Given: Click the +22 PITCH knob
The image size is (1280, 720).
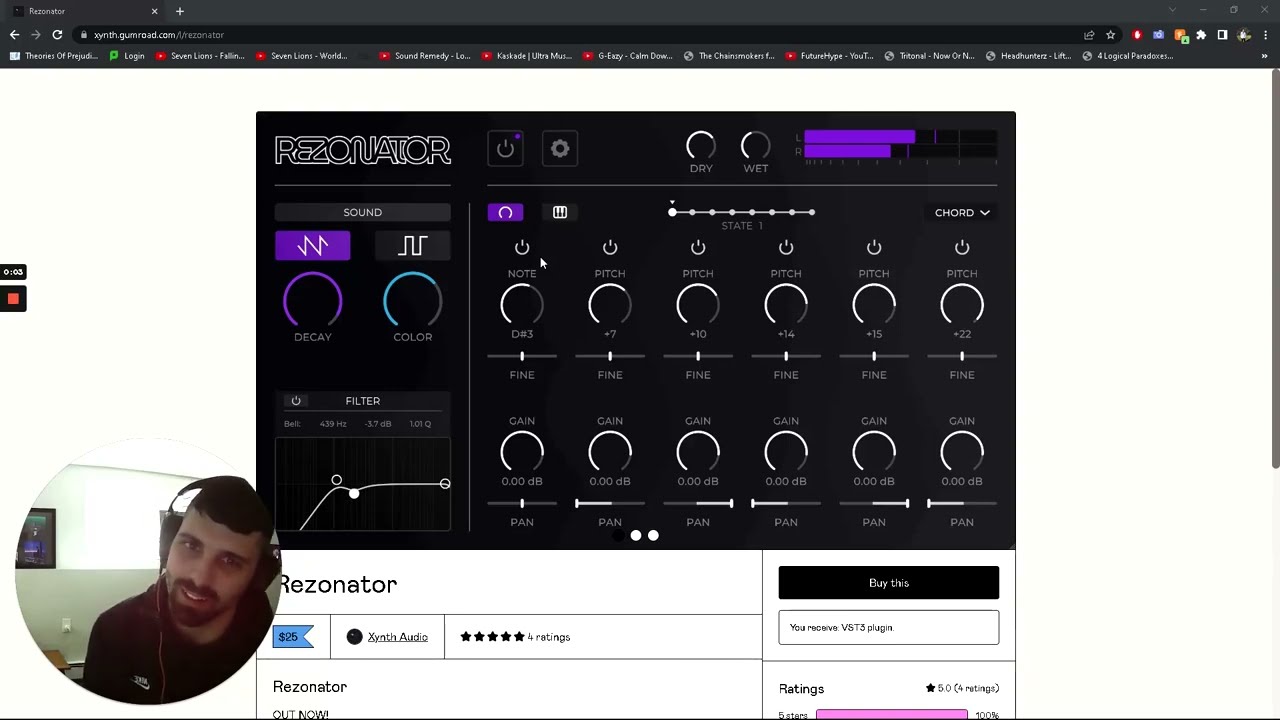Looking at the screenshot, I should click(962, 305).
